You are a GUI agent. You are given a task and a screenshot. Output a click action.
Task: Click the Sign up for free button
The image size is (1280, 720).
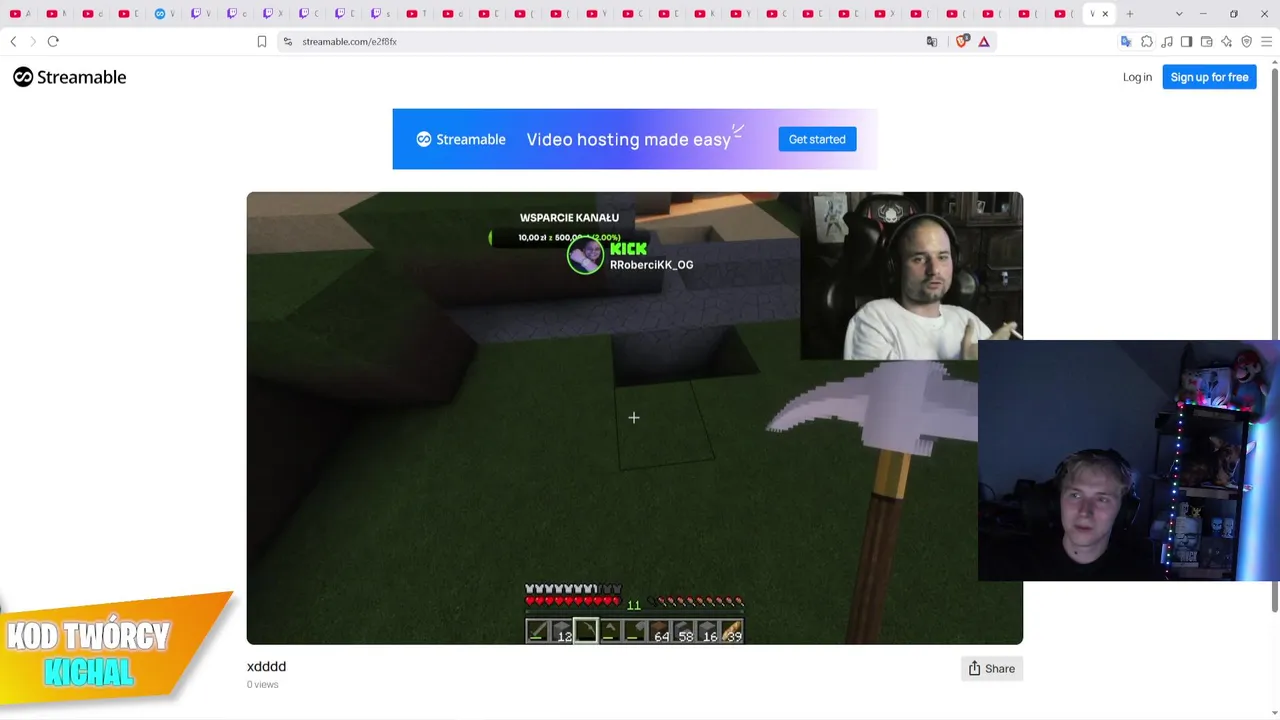(1209, 77)
